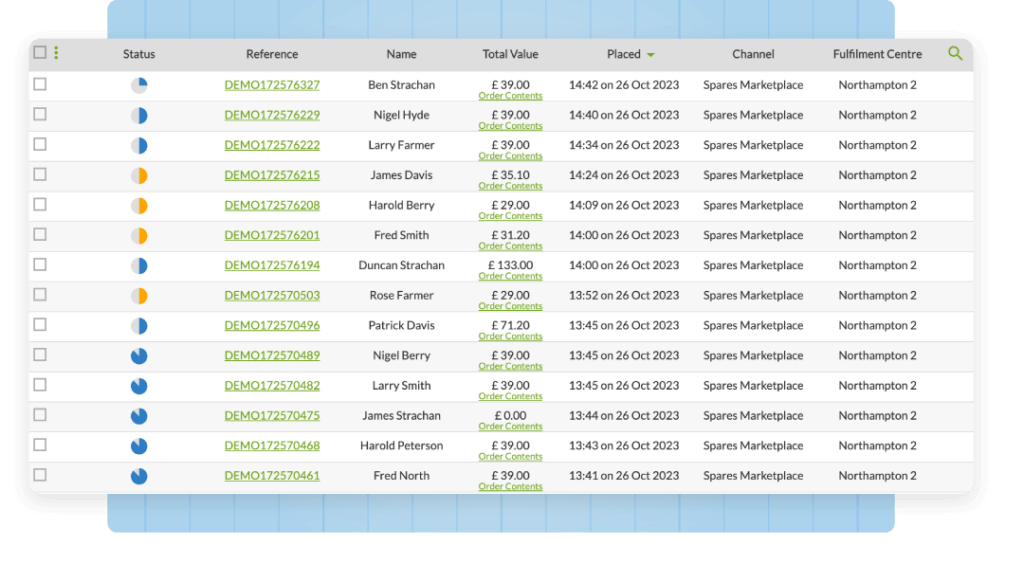1024x564 pixels.
Task: Select checkbox in Larry Farmer row
Action: coord(40,144)
